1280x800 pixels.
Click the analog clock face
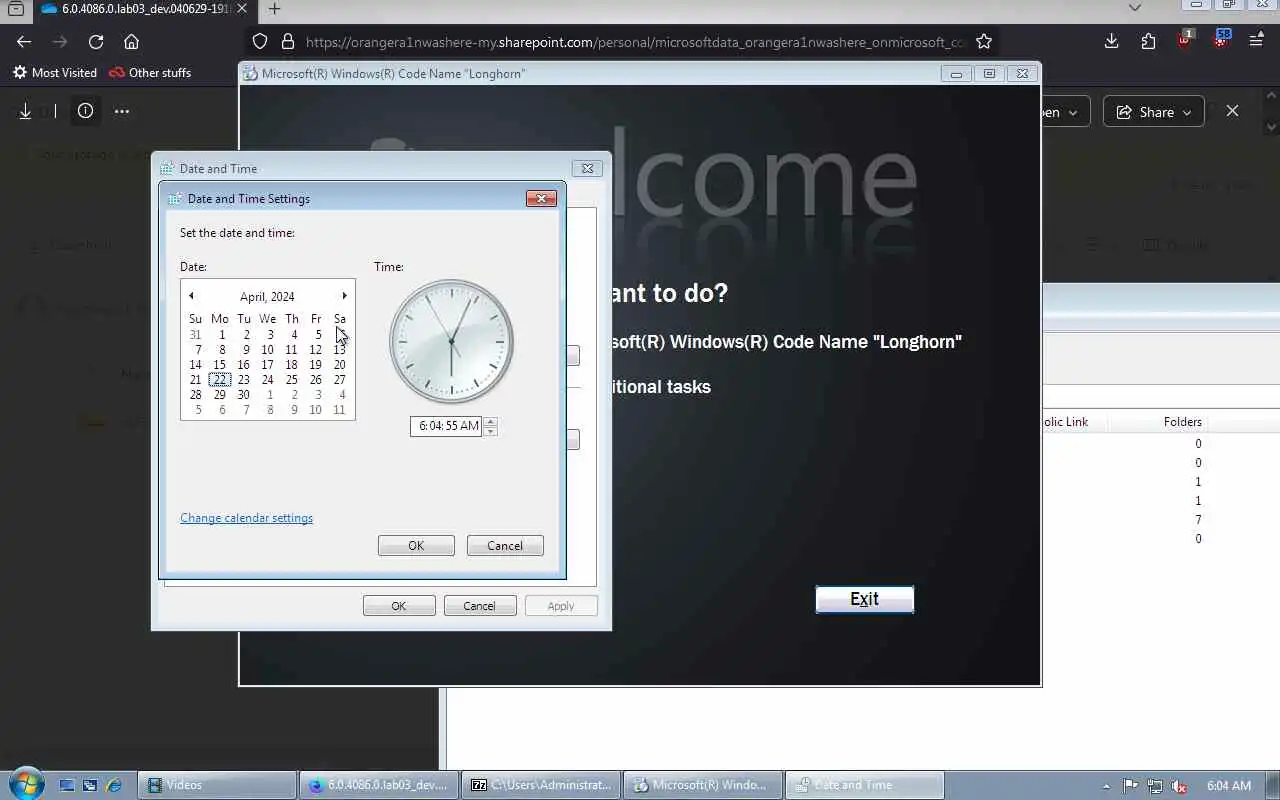click(451, 341)
